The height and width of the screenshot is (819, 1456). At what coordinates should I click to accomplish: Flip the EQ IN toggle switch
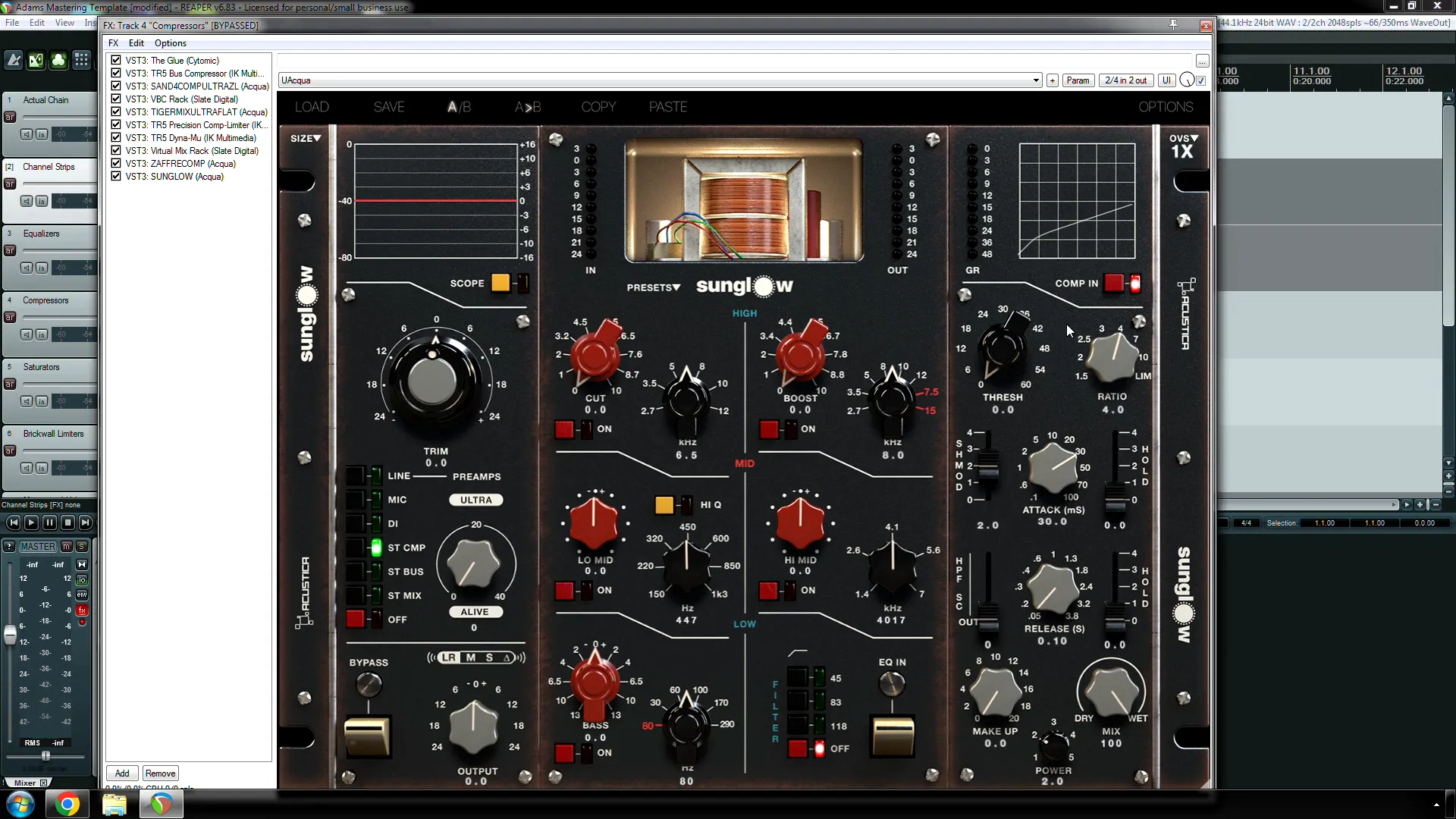[x=893, y=736]
